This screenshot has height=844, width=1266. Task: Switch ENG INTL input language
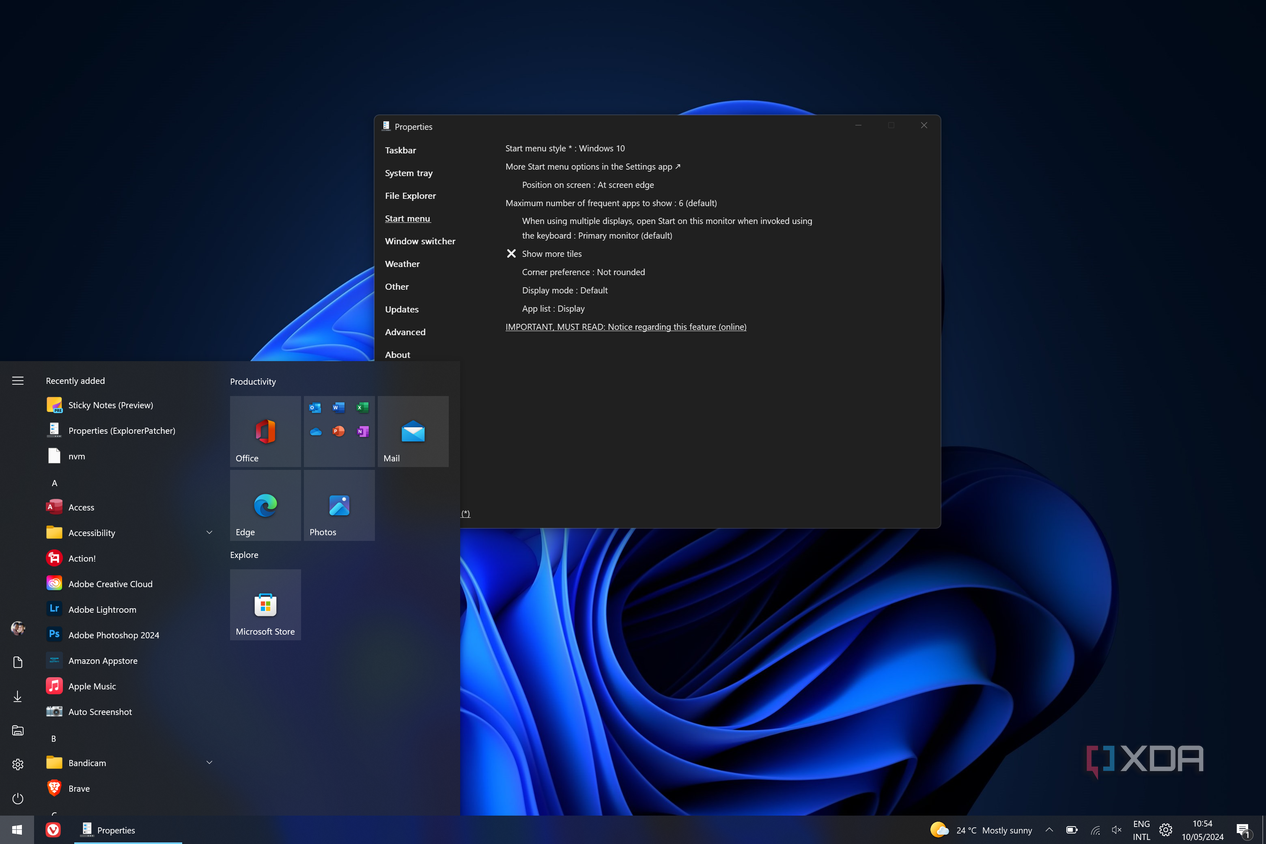tap(1141, 830)
